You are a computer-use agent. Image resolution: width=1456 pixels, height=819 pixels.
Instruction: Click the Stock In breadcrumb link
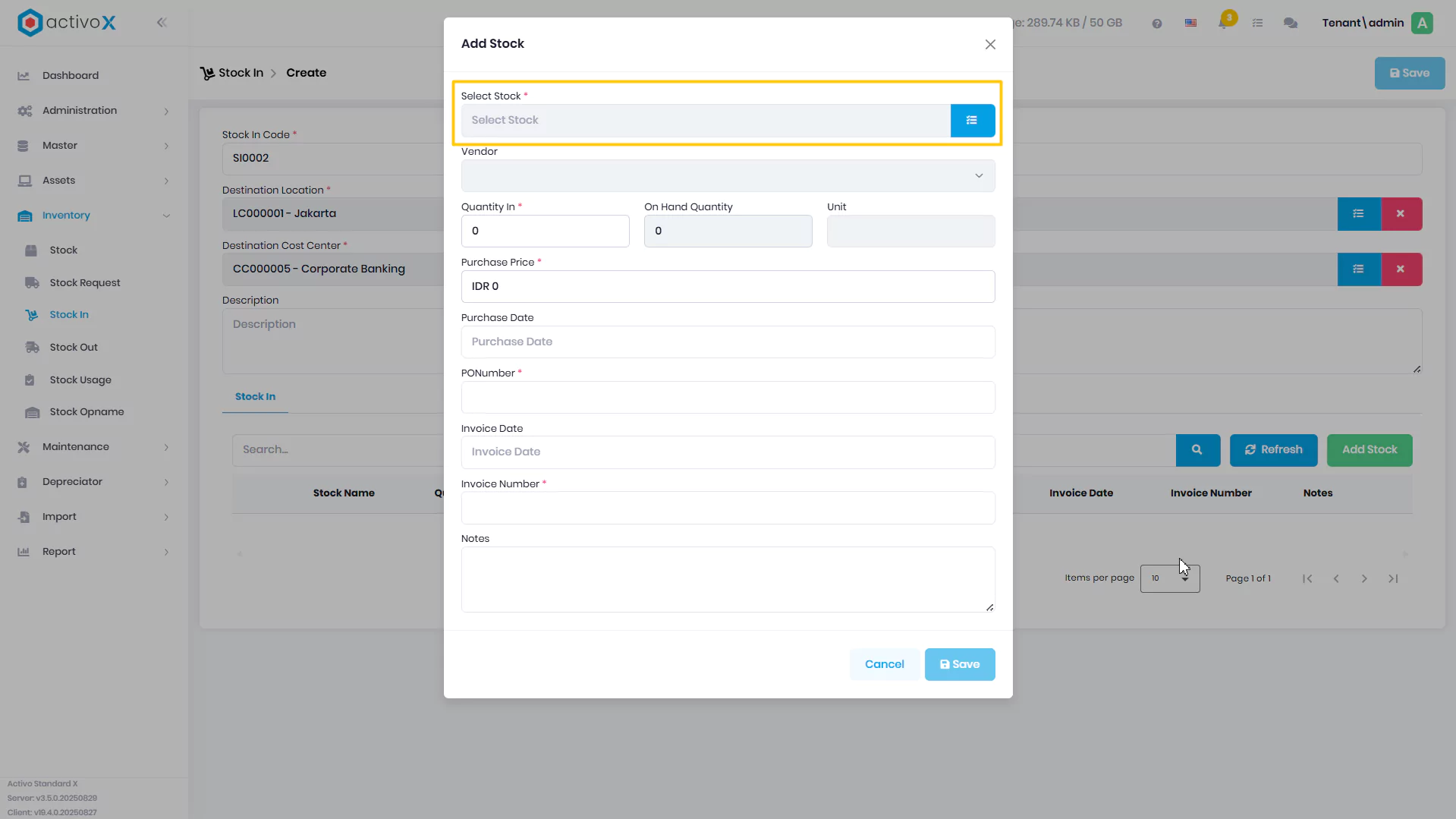[x=241, y=73]
